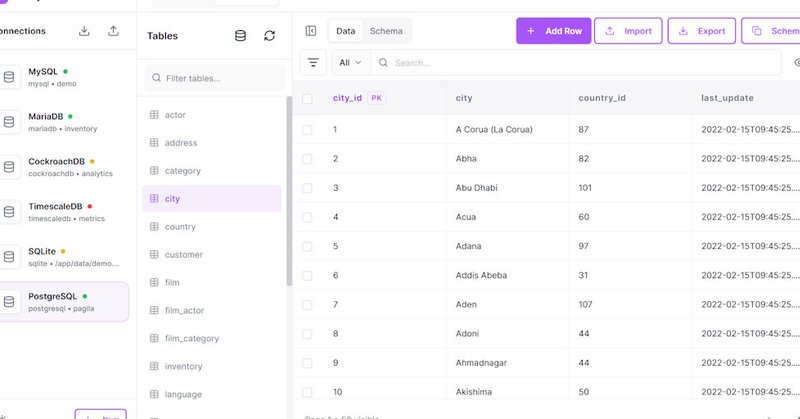Sort by the country_id column header
The image size is (800, 419).
click(x=602, y=98)
